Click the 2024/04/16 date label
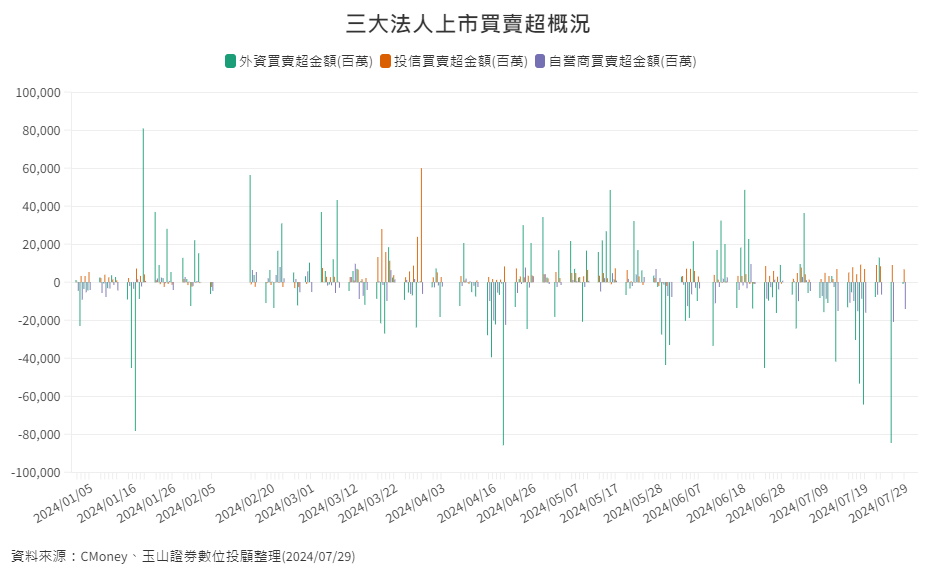Screen dimensions: 936x575 coord(467,504)
